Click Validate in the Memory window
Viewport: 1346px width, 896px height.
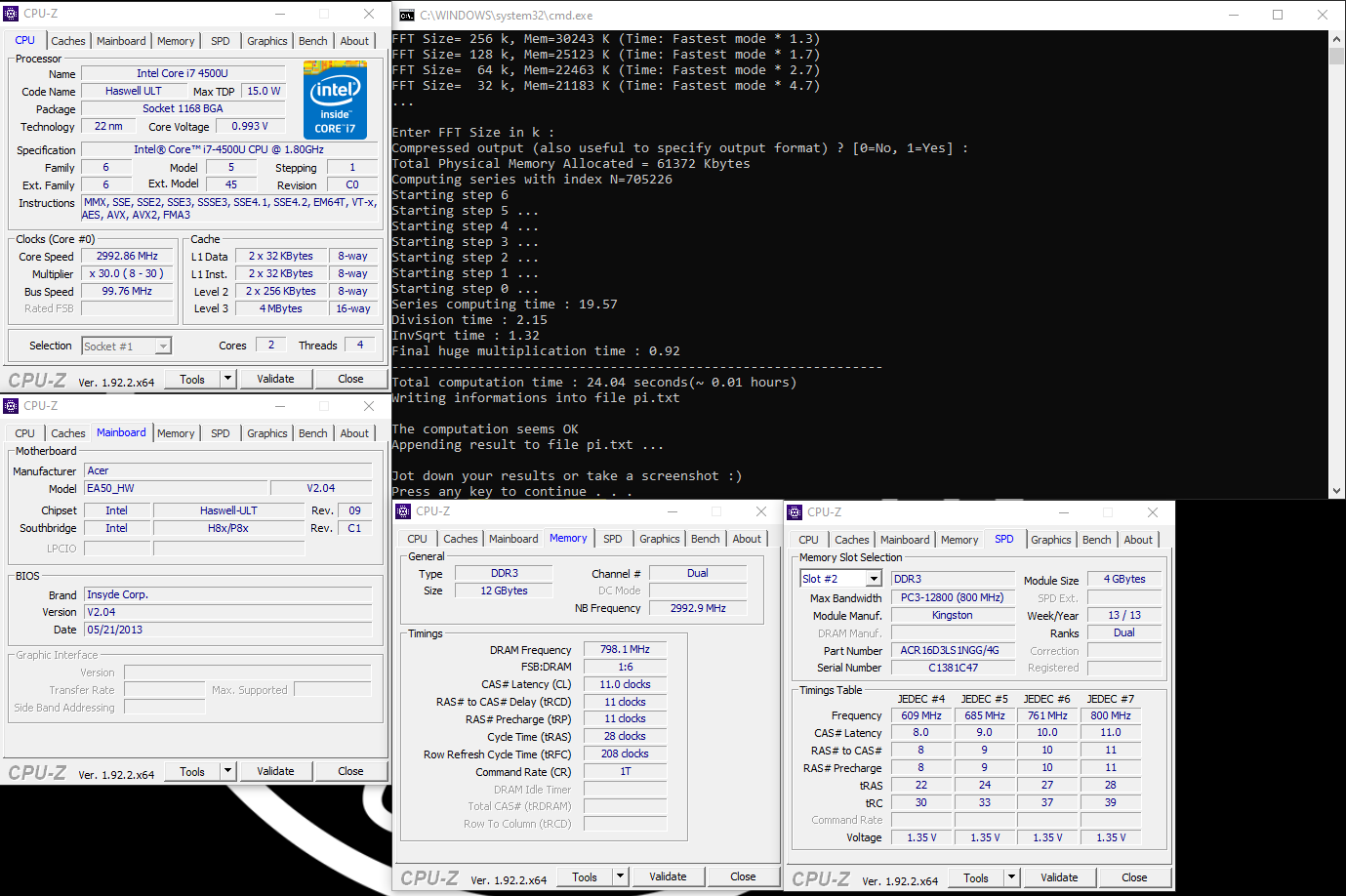(668, 876)
